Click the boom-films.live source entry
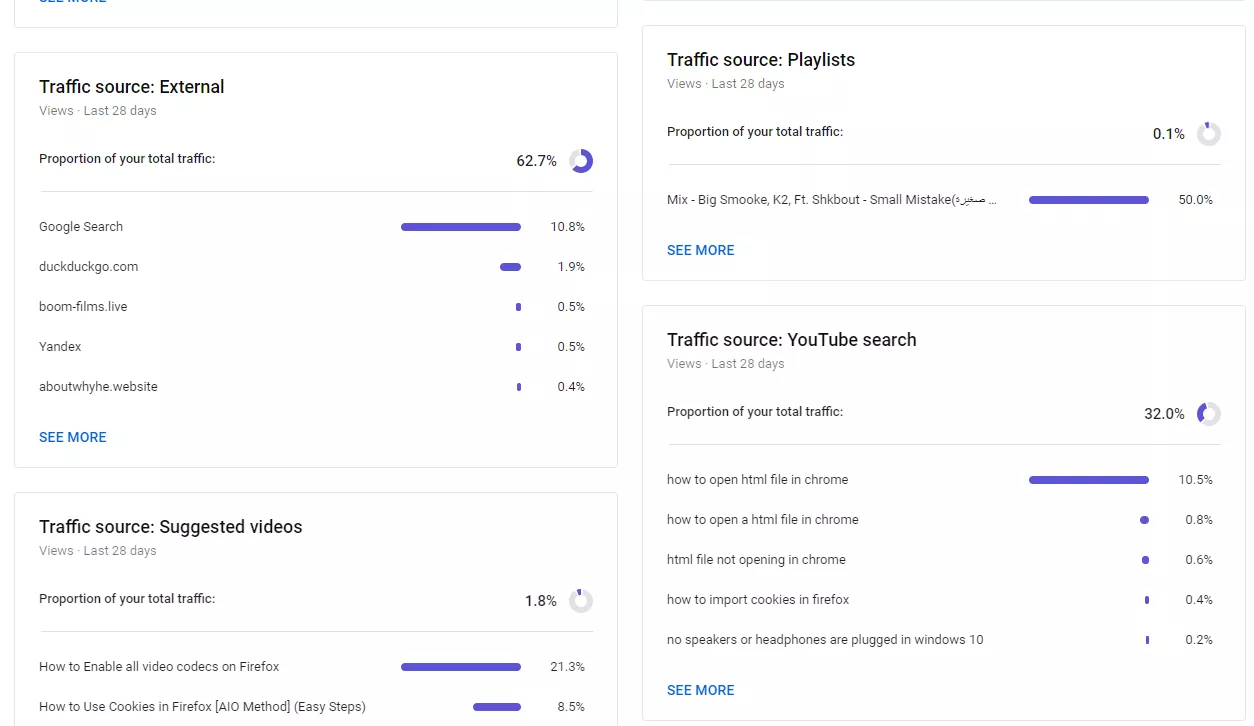 click(83, 307)
